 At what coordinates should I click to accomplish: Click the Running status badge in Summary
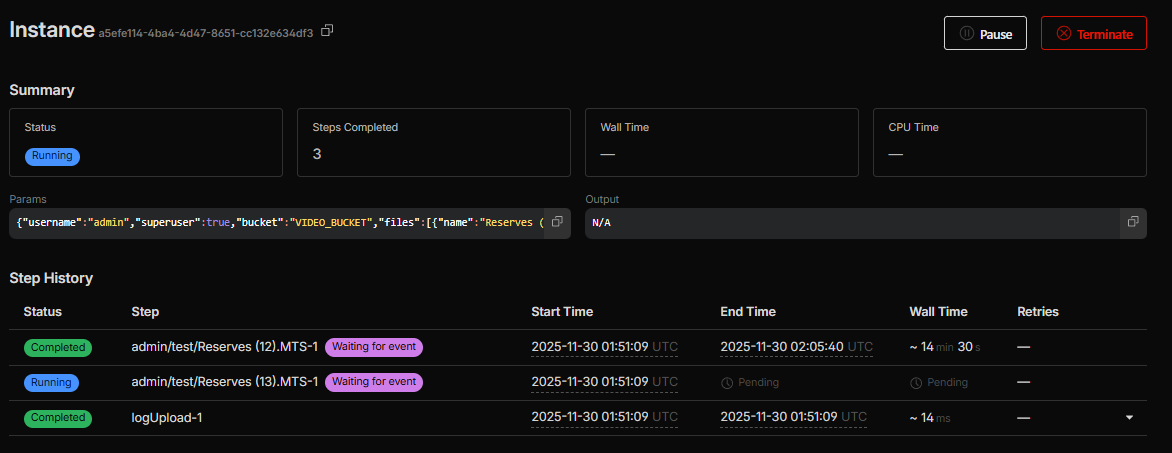point(52,156)
